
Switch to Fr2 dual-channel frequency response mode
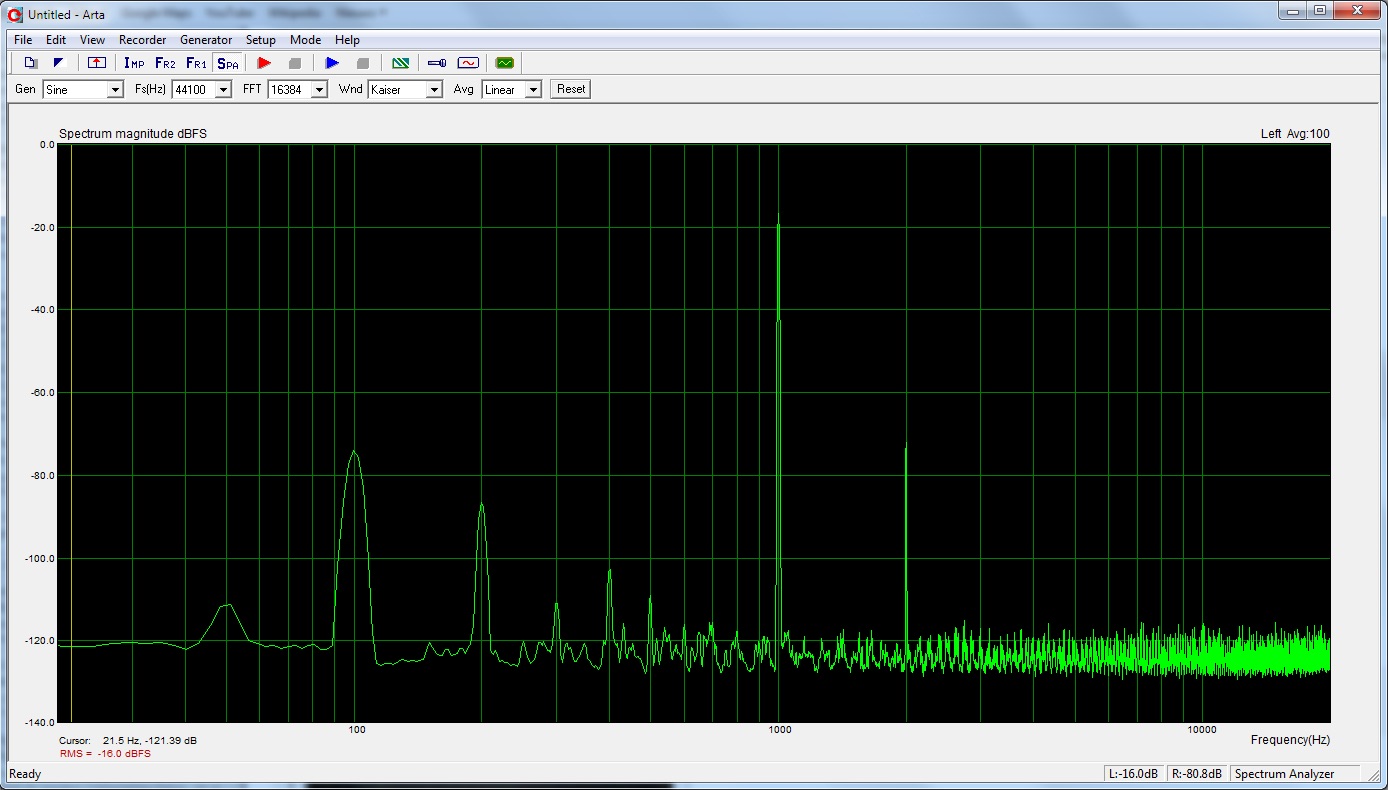[x=165, y=63]
